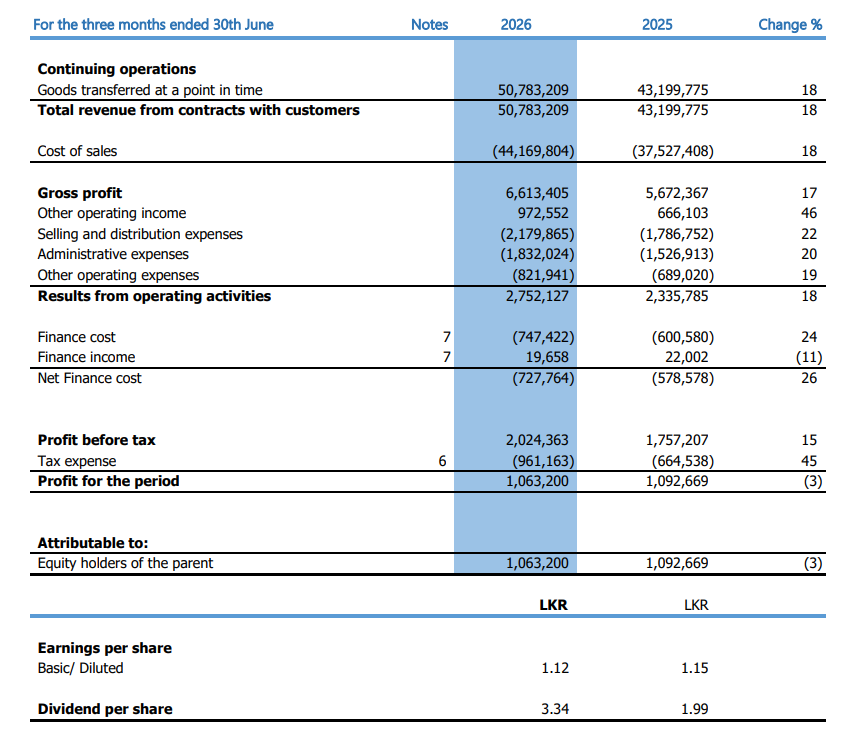
Task: Click Administrative expenses 2026 value (1,832,024)
Action: (x=537, y=254)
